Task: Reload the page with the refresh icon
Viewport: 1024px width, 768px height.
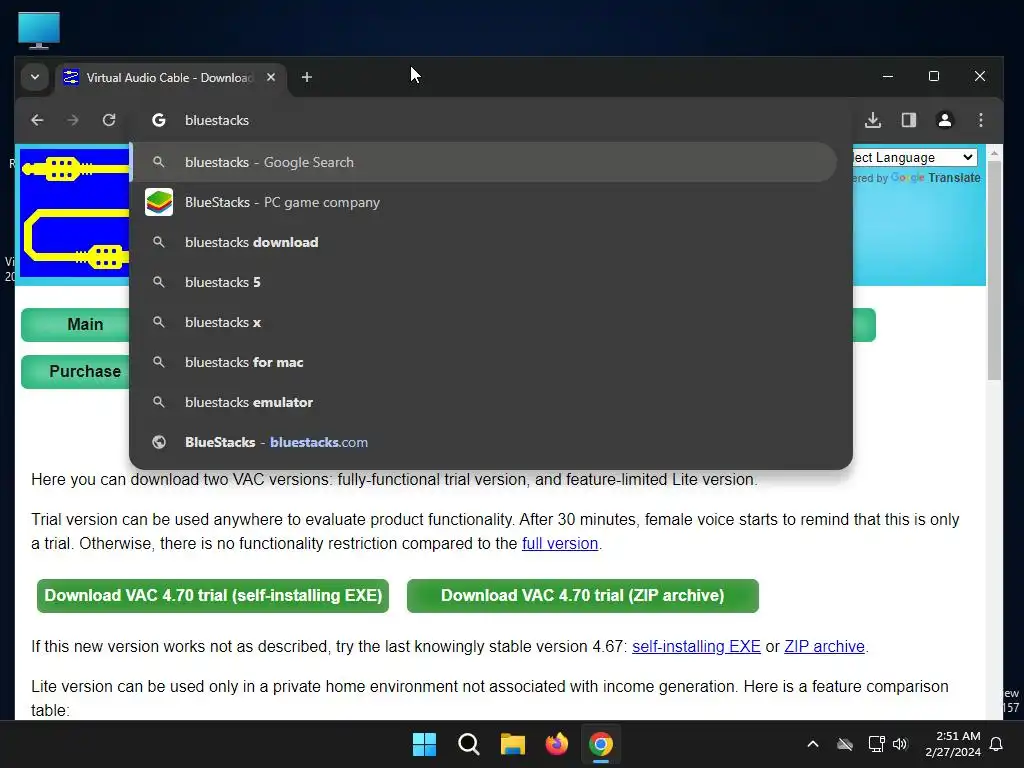Action: pos(109,120)
